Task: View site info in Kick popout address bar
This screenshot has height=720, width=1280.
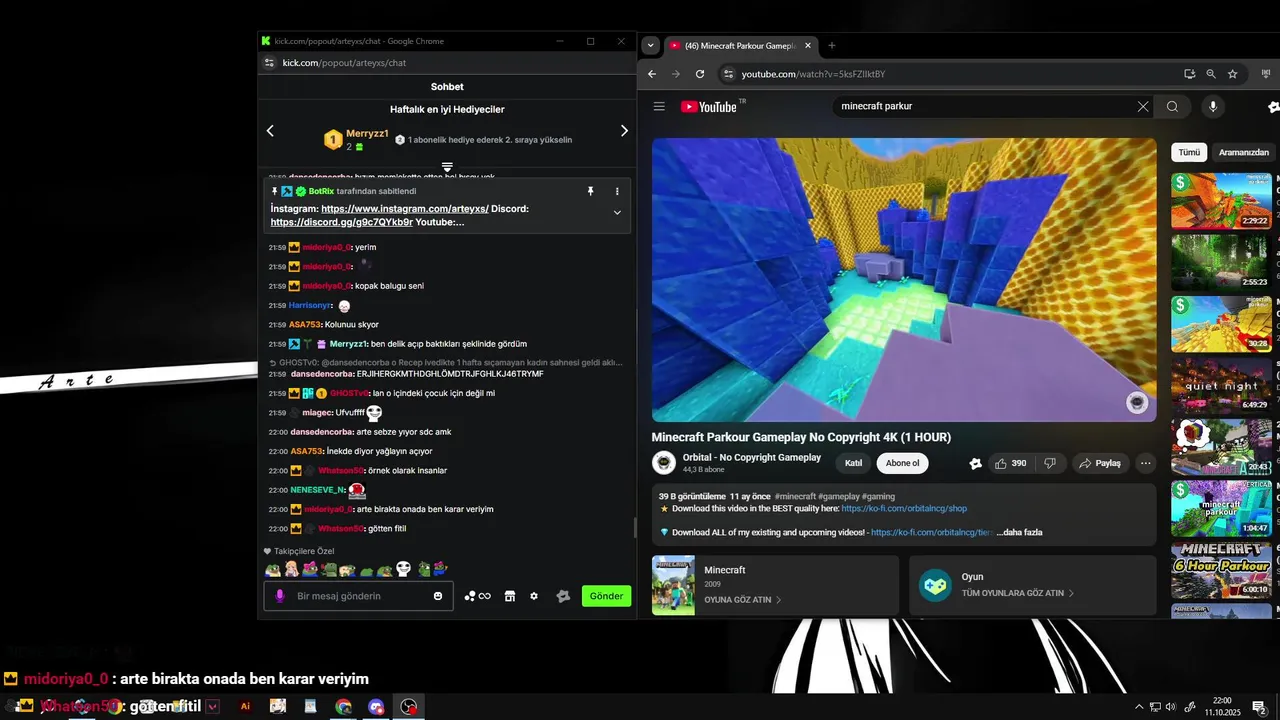Action: (269, 63)
